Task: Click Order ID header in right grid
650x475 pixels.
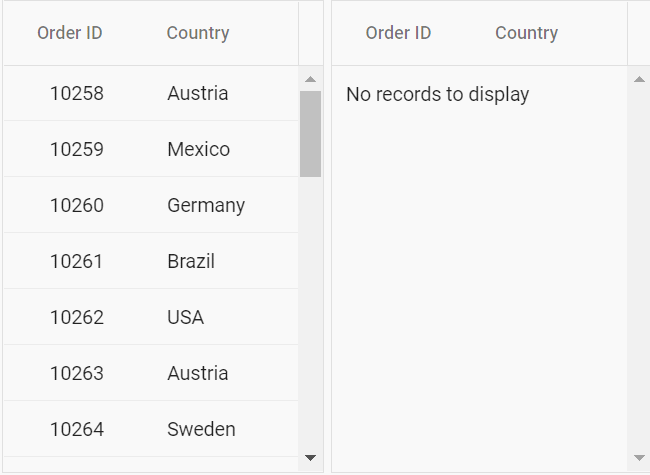Action: pos(398,33)
